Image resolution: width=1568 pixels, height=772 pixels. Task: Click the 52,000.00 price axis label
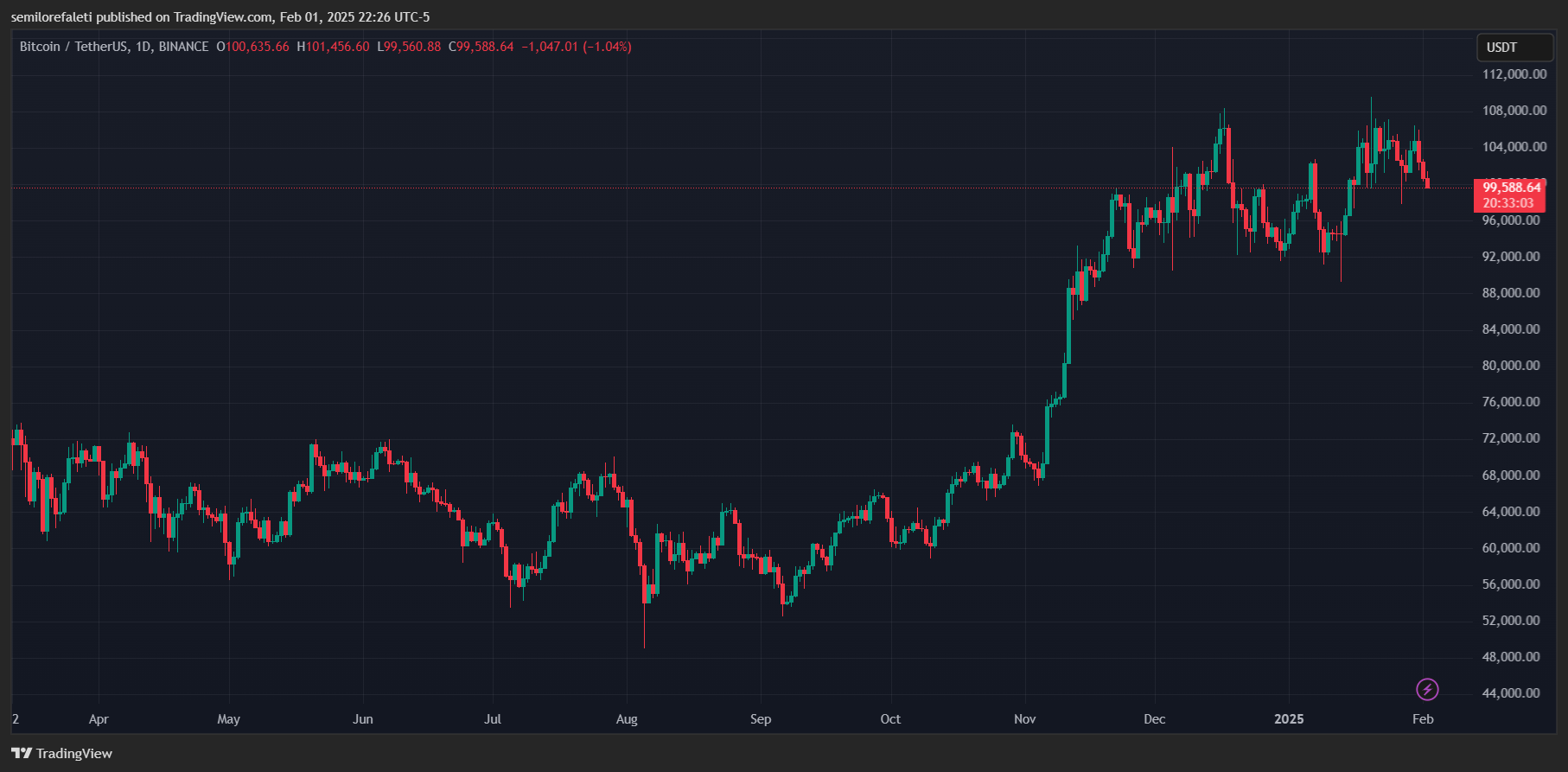point(1511,621)
